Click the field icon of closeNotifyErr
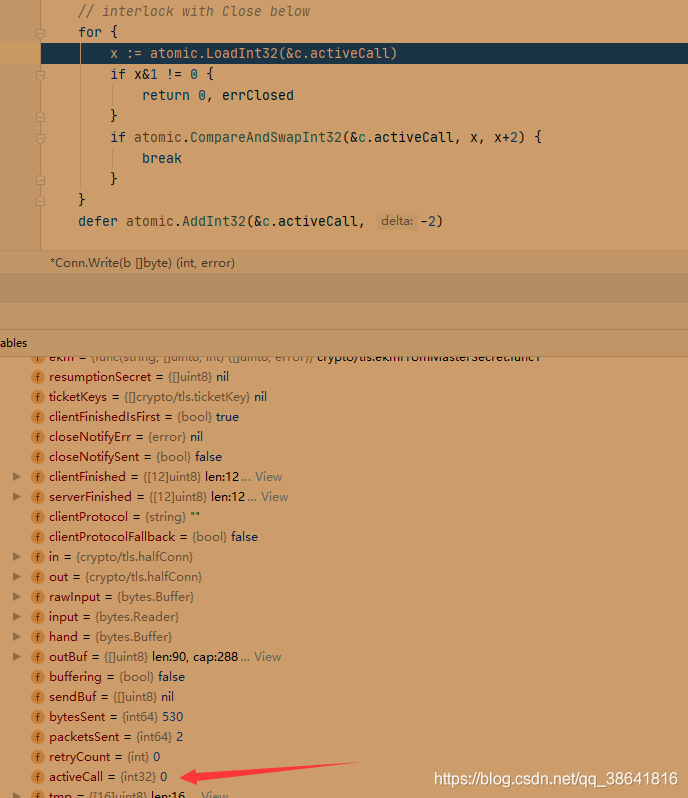Image resolution: width=688 pixels, height=798 pixels. [38, 437]
